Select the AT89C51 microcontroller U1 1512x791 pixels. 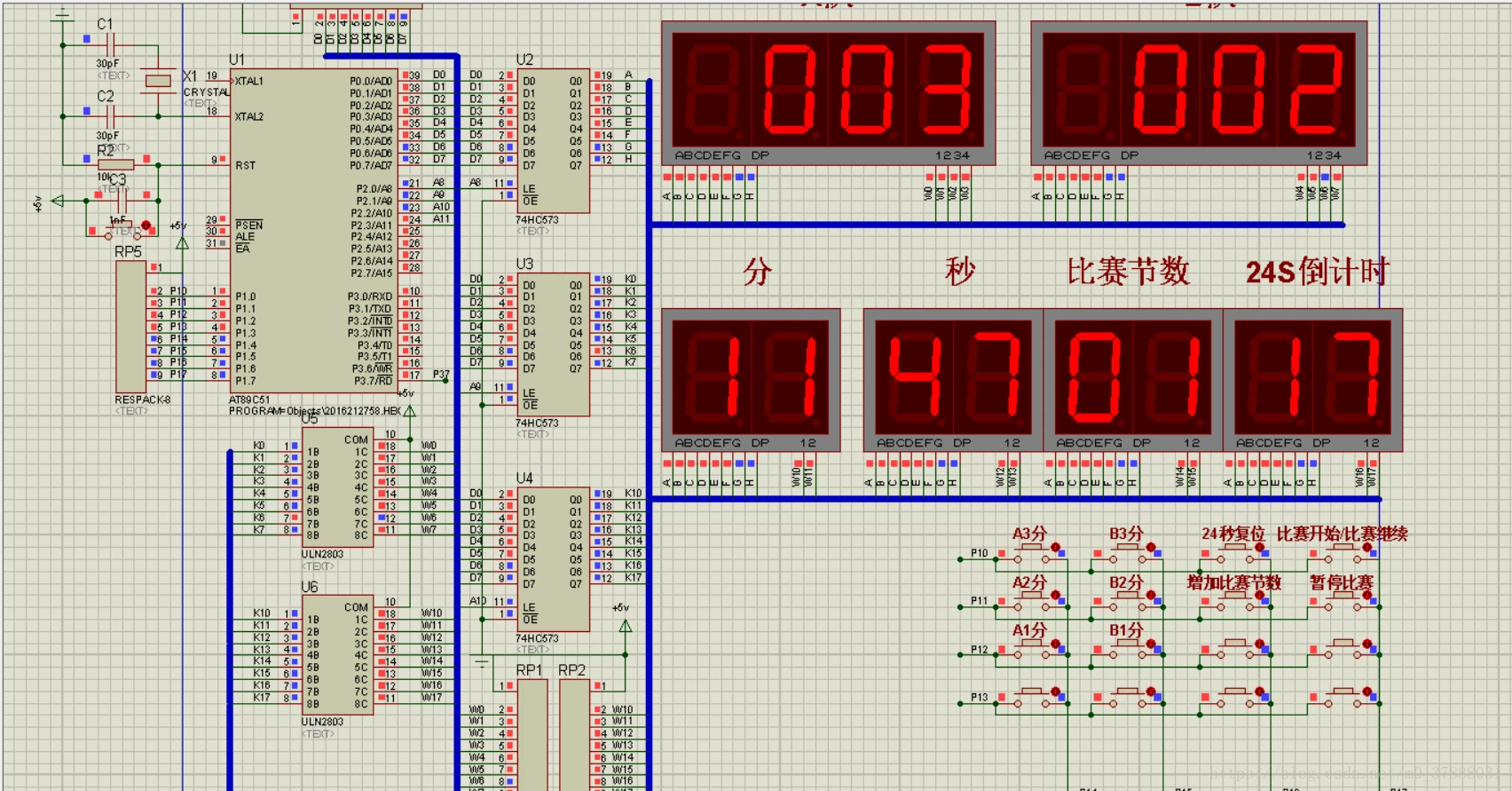[x=313, y=231]
